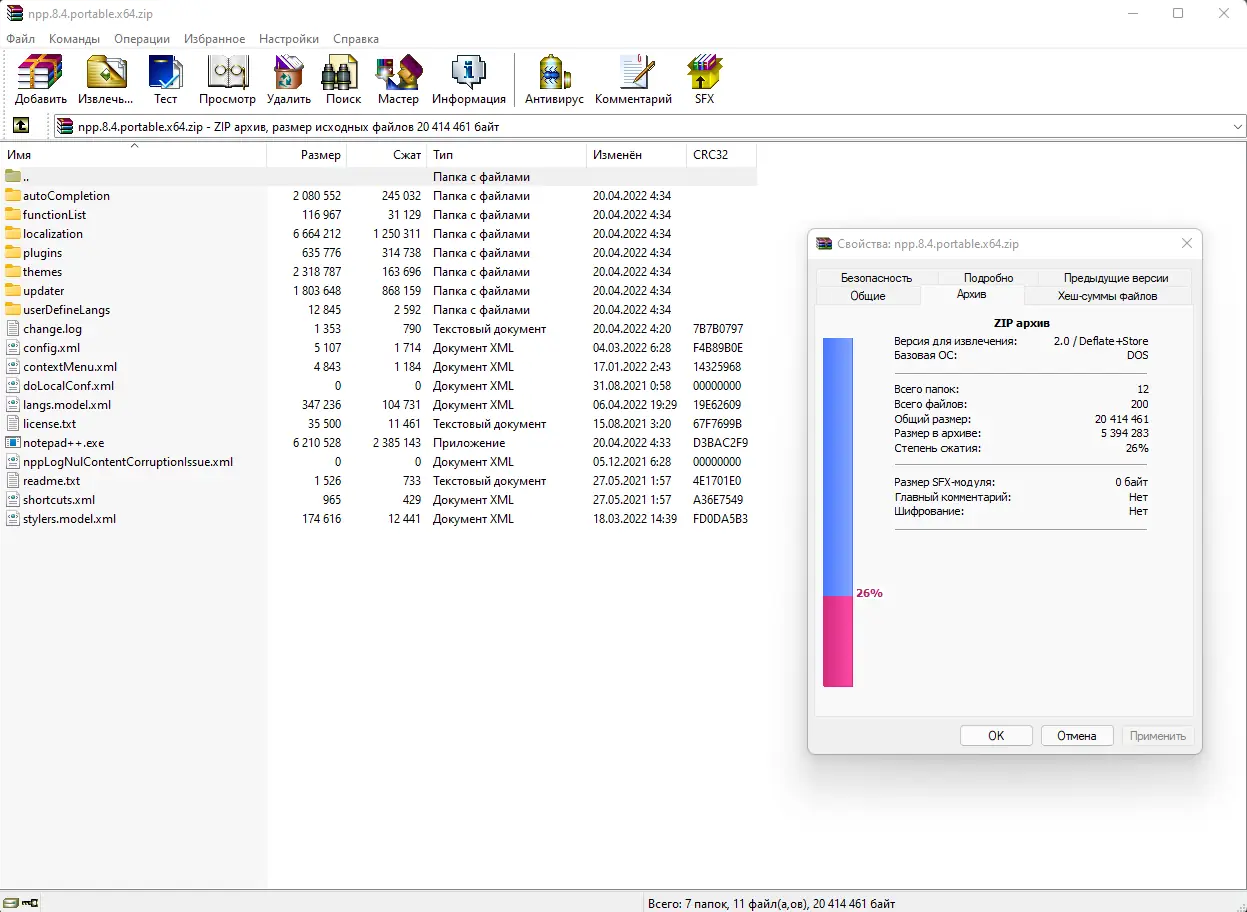Image resolution: width=1247 pixels, height=912 pixels.
Task: Select the langs.model.xml file name
Action: [67, 405]
